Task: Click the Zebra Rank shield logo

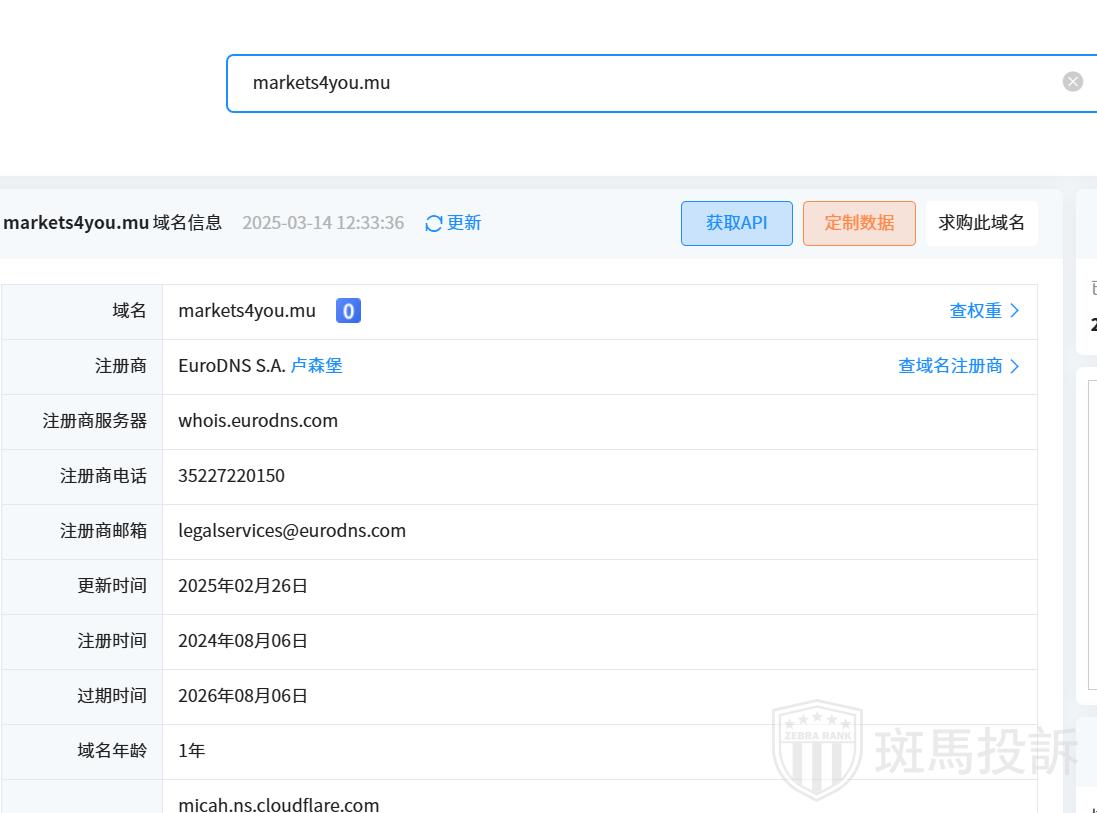Action: tap(817, 751)
